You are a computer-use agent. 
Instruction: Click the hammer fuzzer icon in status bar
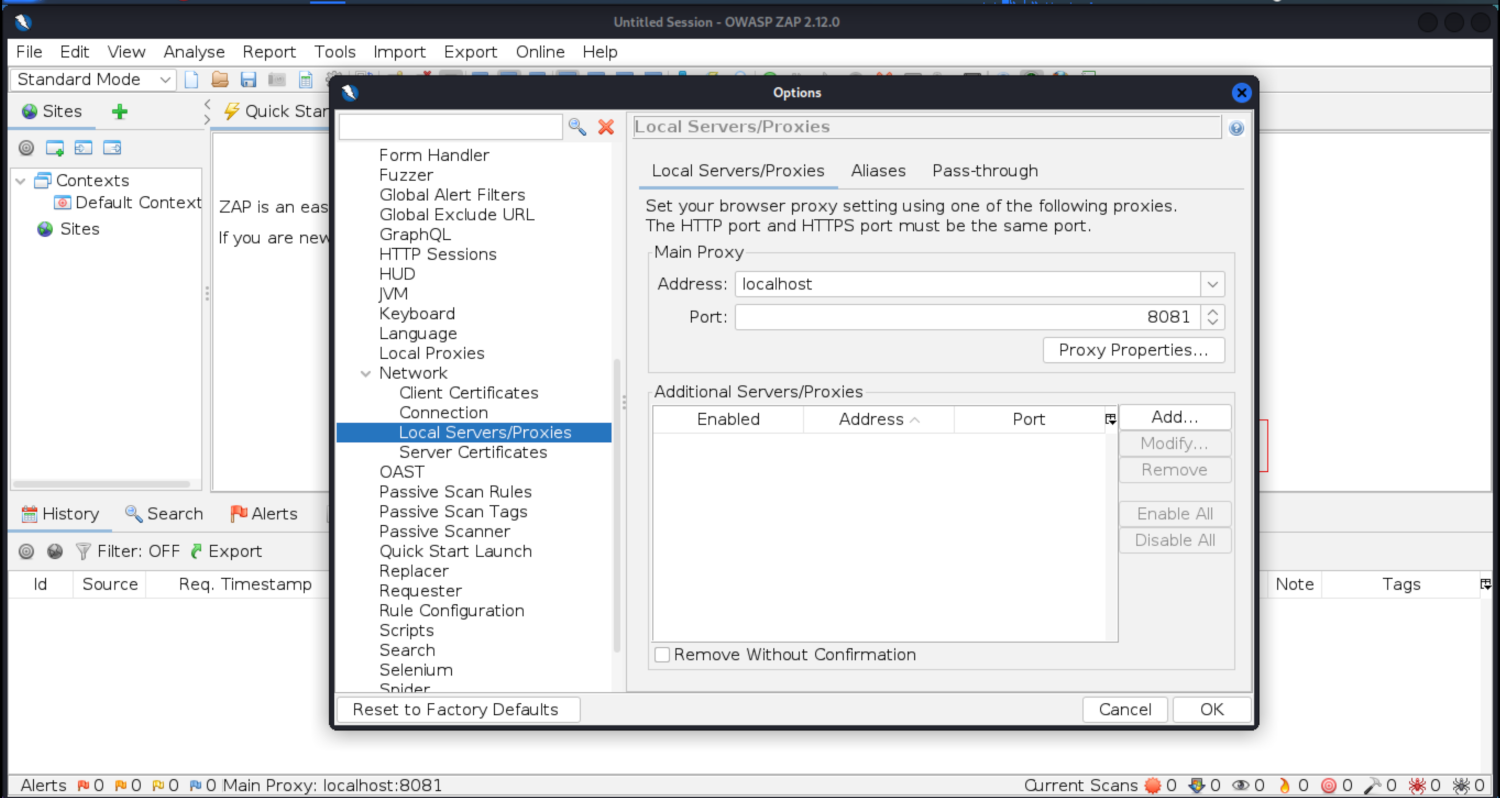1373,786
